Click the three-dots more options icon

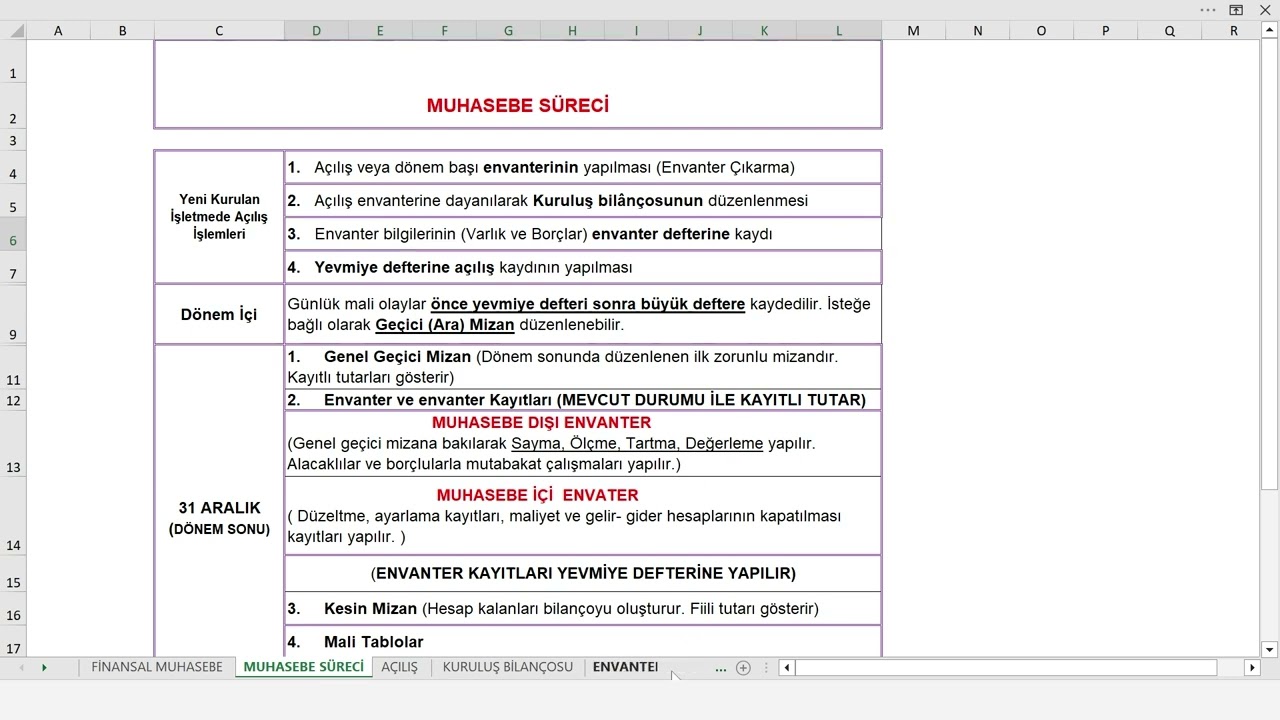coord(1208,10)
